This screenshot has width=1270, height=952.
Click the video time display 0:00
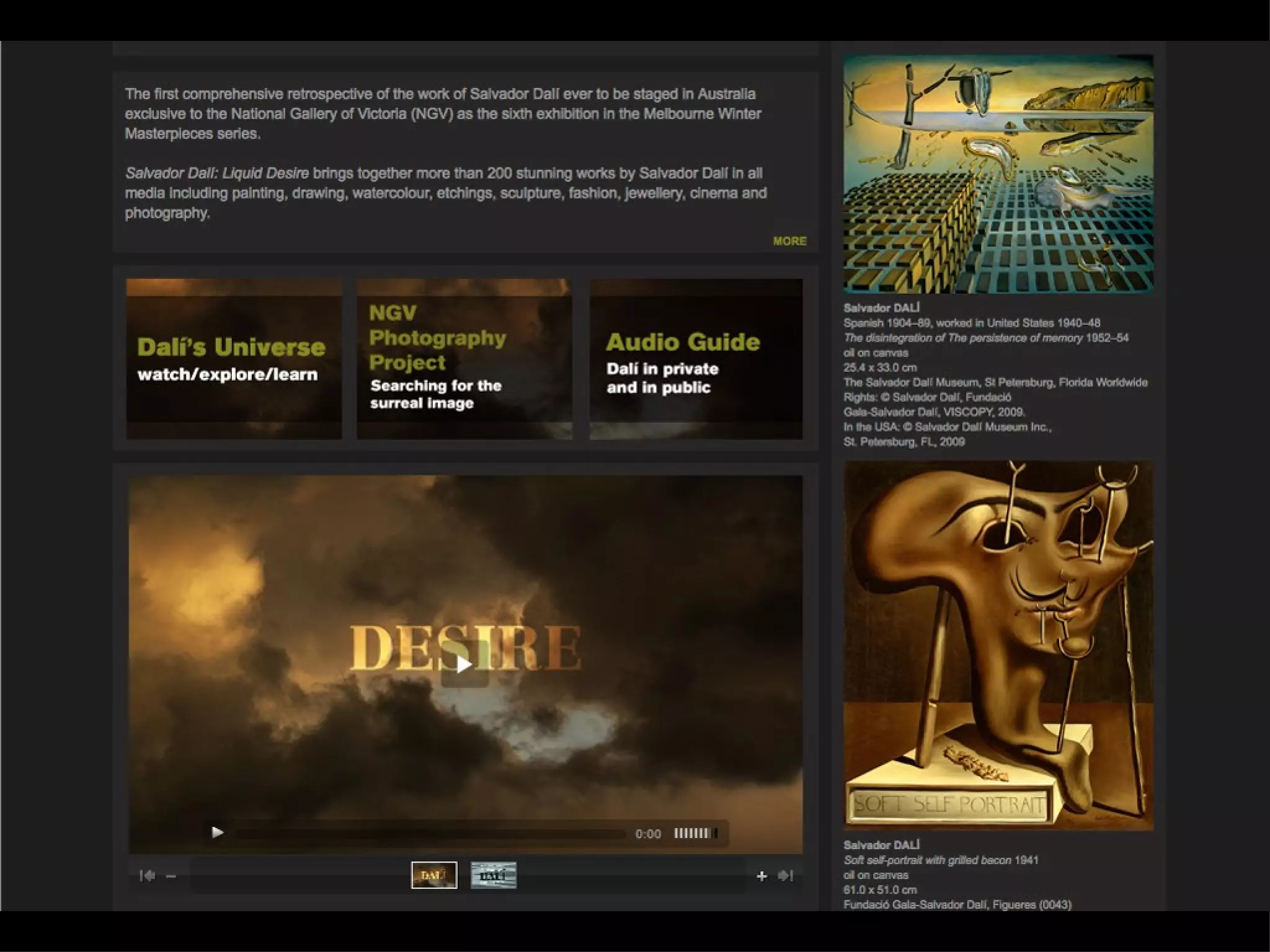[648, 834]
